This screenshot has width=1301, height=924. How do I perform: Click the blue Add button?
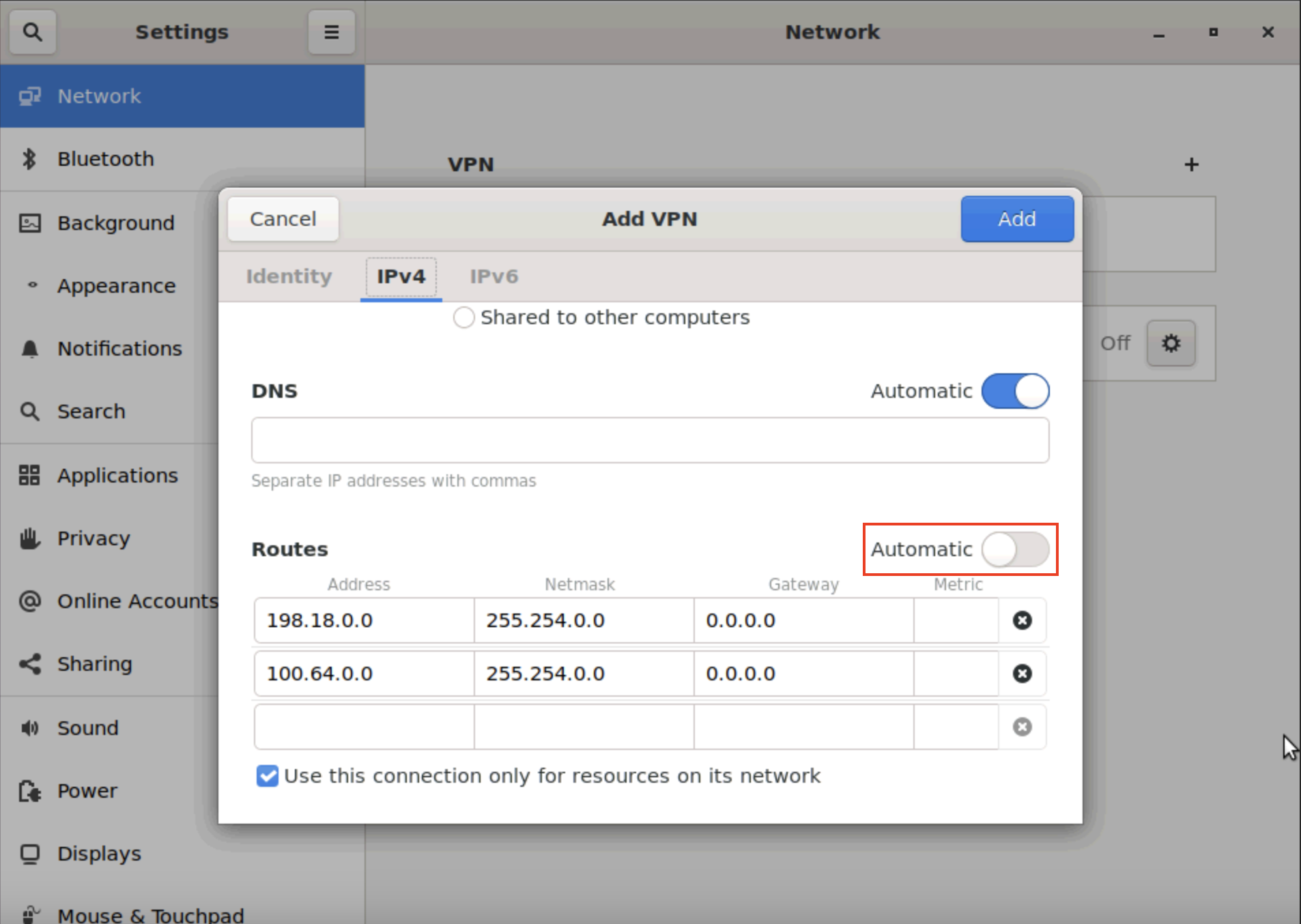[x=1017, y=219]
